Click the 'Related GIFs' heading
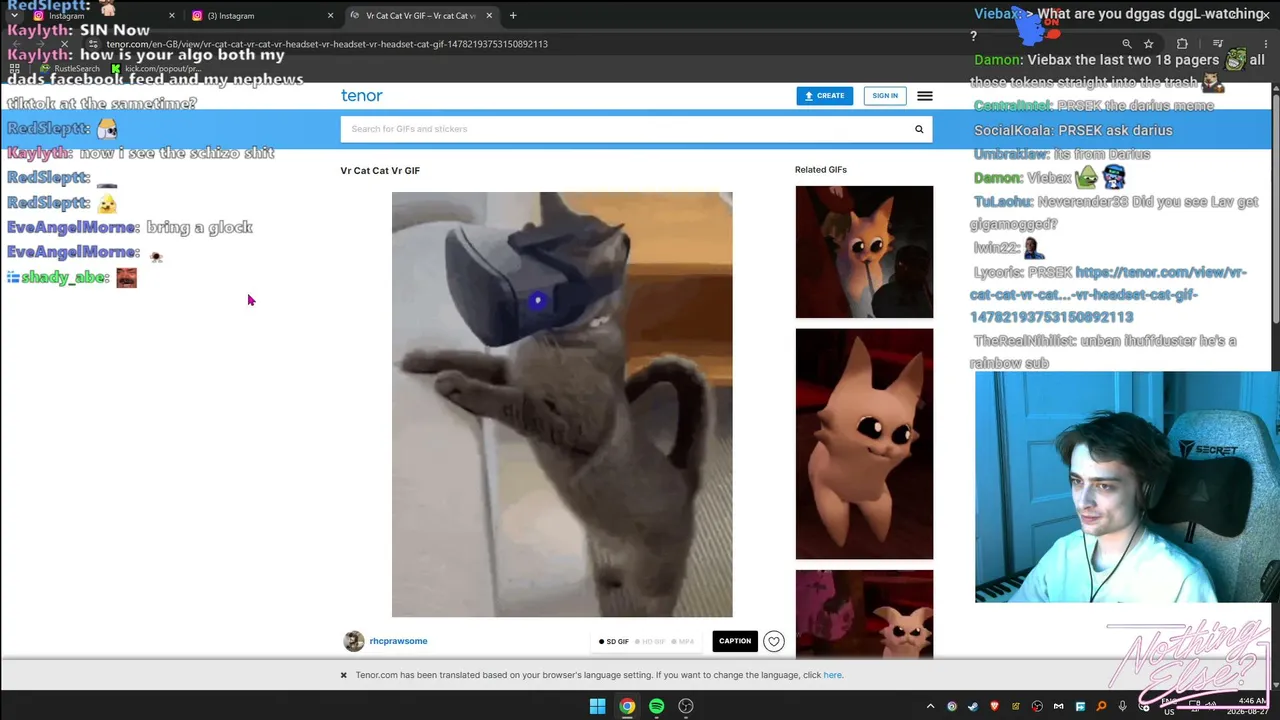Image resolution: width=1280 pixels, height=720 pixels. 821,170
